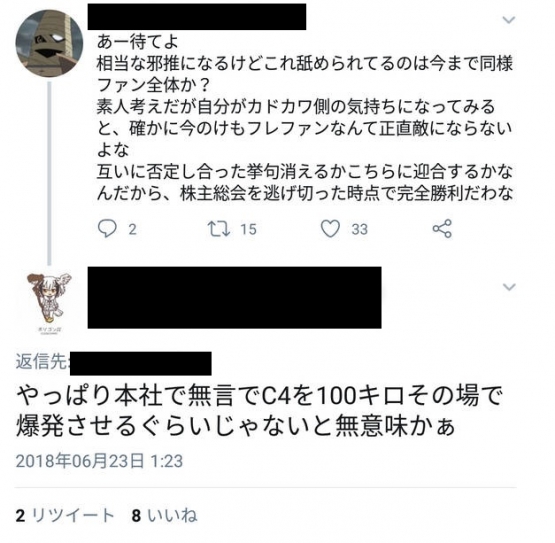
Task: Open the share icon on first tweet
Action: (x=442, y=228)
